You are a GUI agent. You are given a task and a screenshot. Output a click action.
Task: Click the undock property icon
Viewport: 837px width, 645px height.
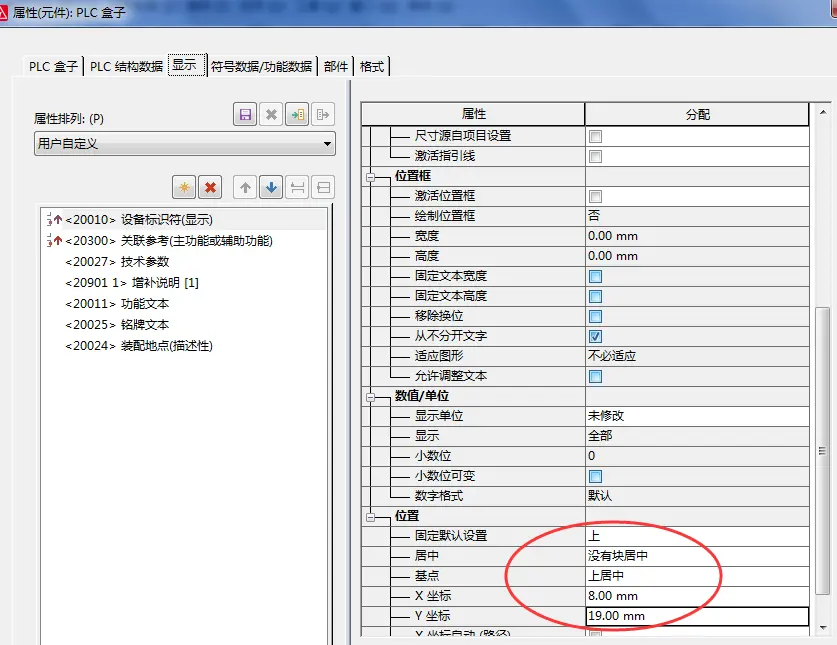tap(322, 187)
